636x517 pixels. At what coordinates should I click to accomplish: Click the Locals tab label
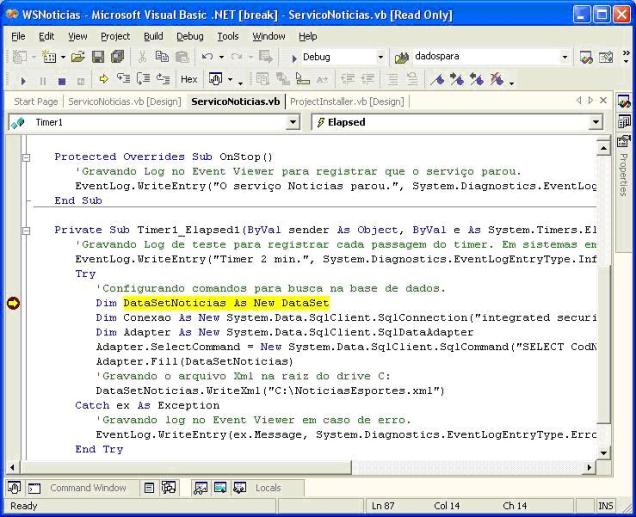(x=268, y=488)
